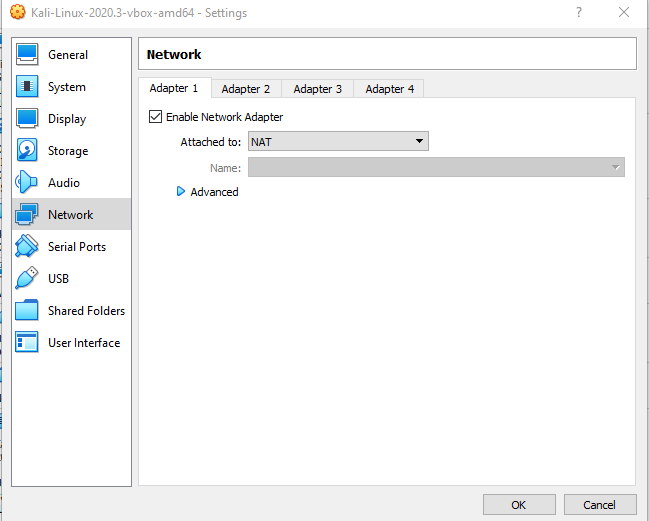The image size is (649, 521).
Task: Click the Attached to label
Action: 211,142
